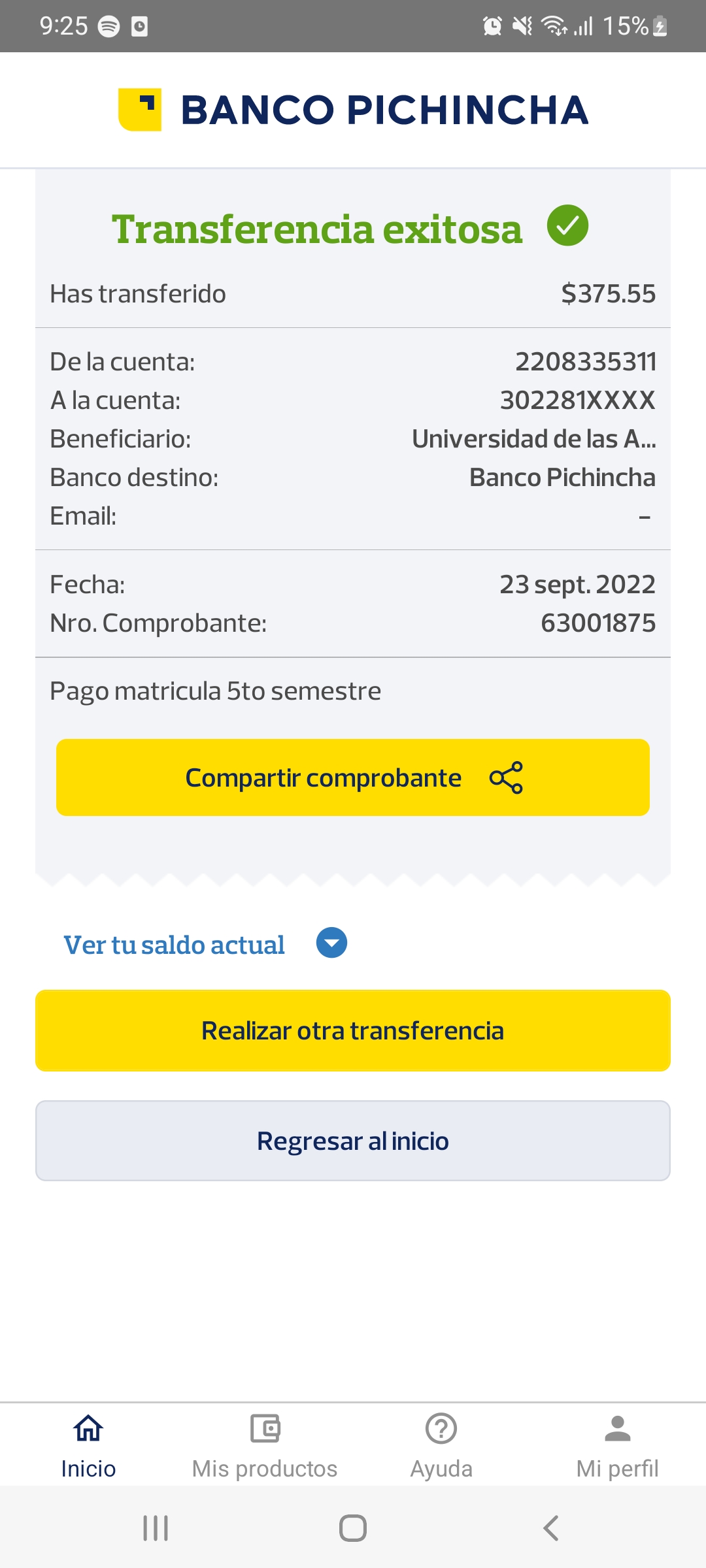The height and width of the screenshot is (1568, 706).
Task: Tap the share icon on Compartir comprobante
Action: (x=506, y=777)
